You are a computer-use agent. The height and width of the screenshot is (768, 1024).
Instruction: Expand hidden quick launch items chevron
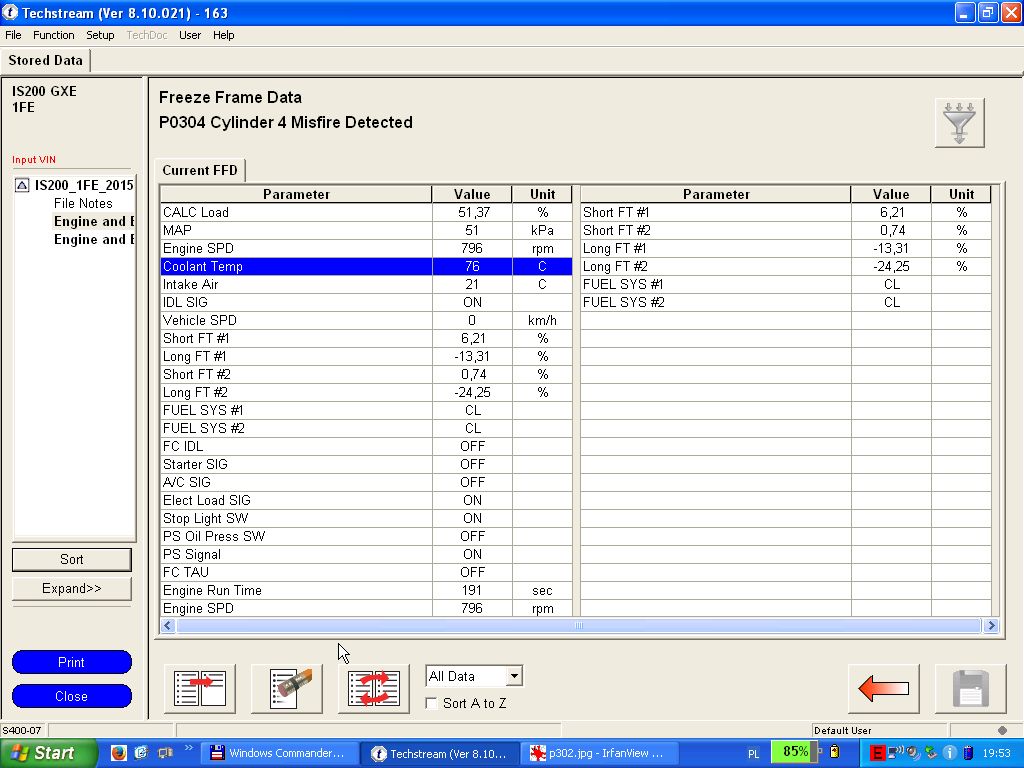189,748
